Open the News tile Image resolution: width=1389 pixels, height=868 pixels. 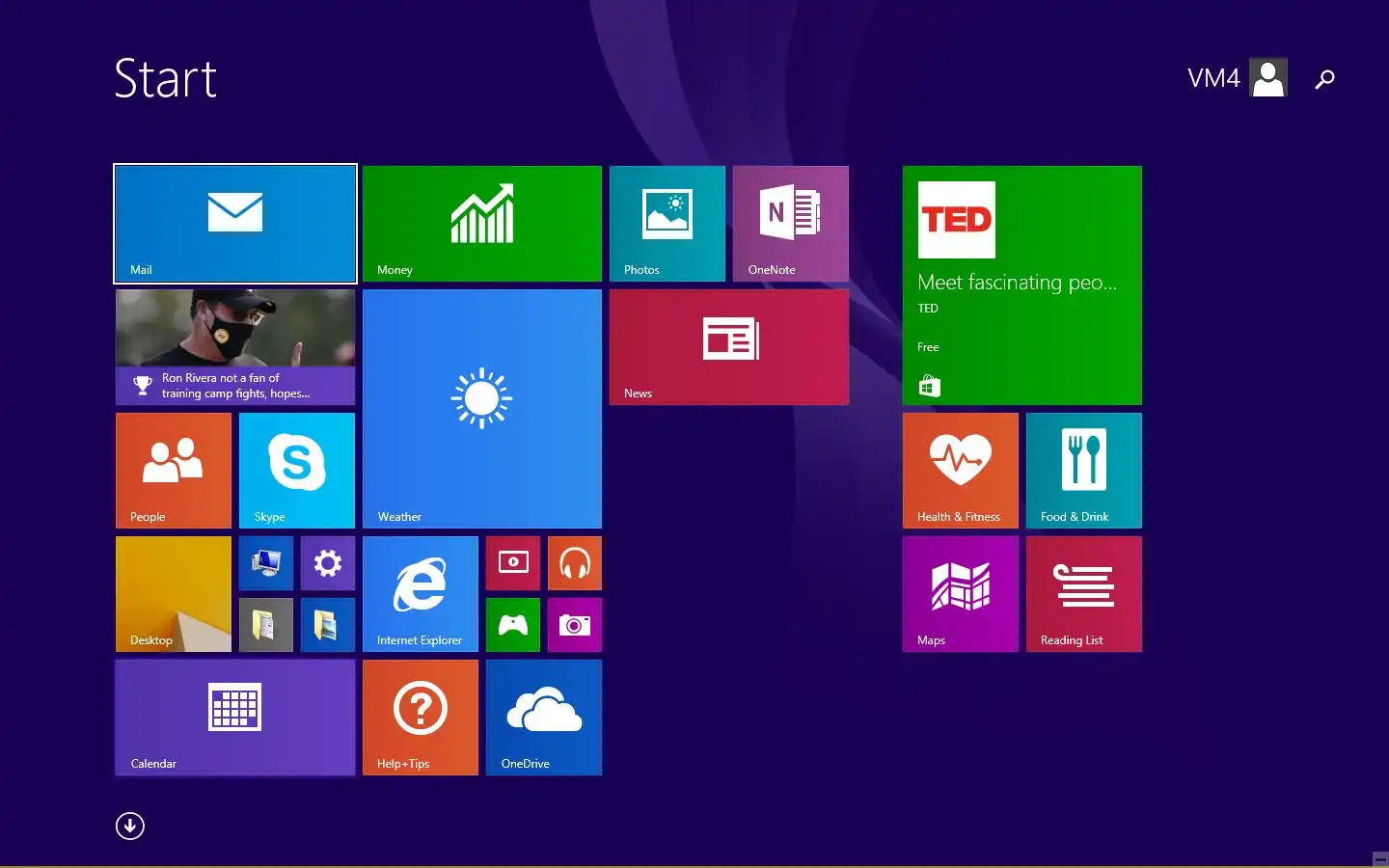[x=729, y=347]
